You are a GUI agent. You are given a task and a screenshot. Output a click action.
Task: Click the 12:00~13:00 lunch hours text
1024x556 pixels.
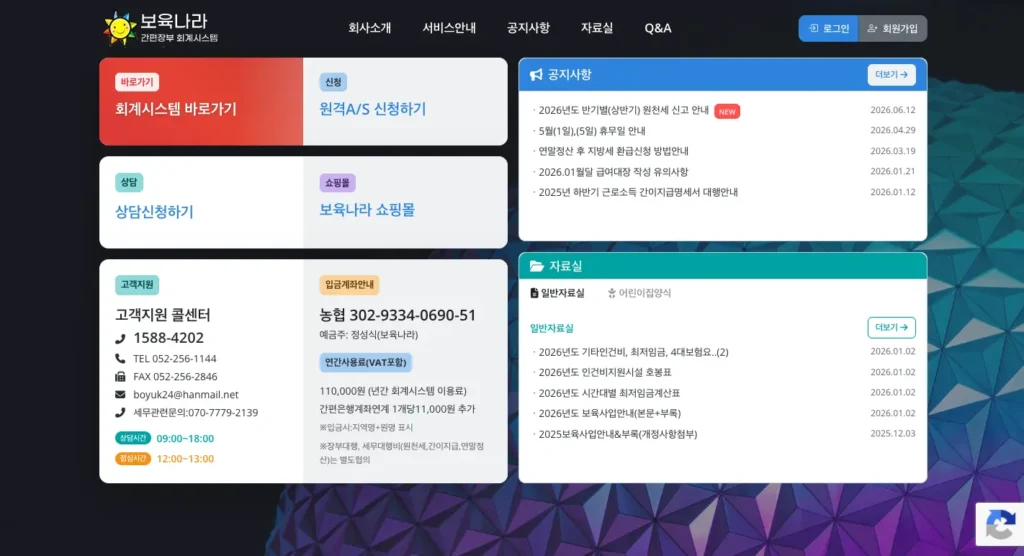(185, 459)
